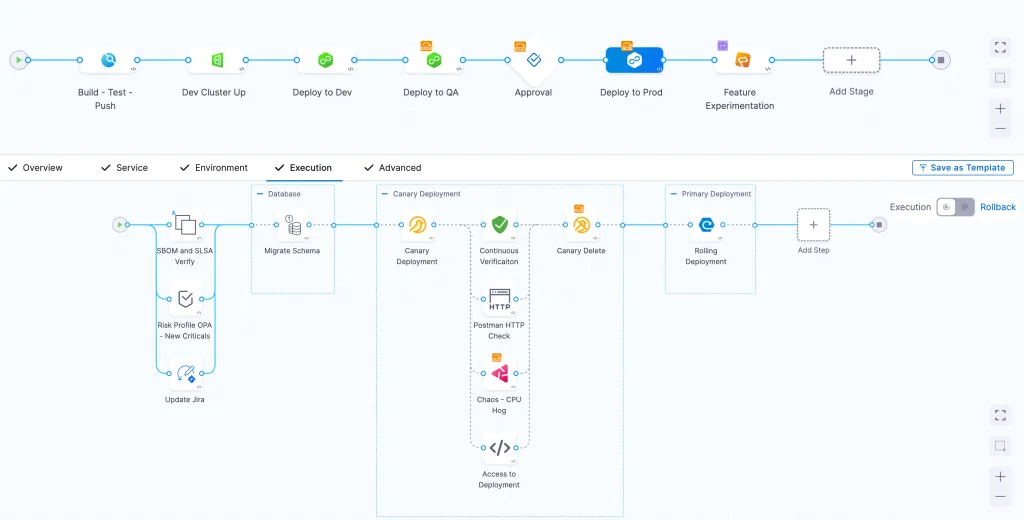1024x520 pixels.
Task: Open the Rolling Deployment step
Action: (706, 225)
